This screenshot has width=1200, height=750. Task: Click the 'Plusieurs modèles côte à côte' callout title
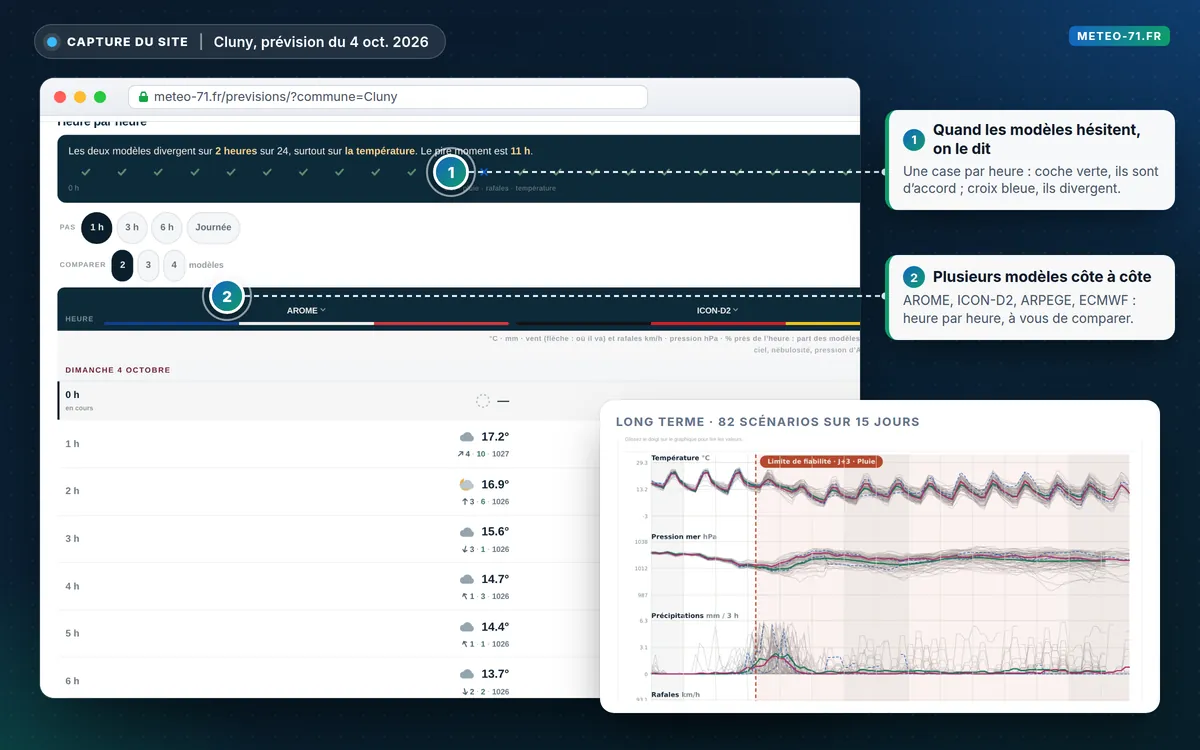click(x=1042, y=277)
